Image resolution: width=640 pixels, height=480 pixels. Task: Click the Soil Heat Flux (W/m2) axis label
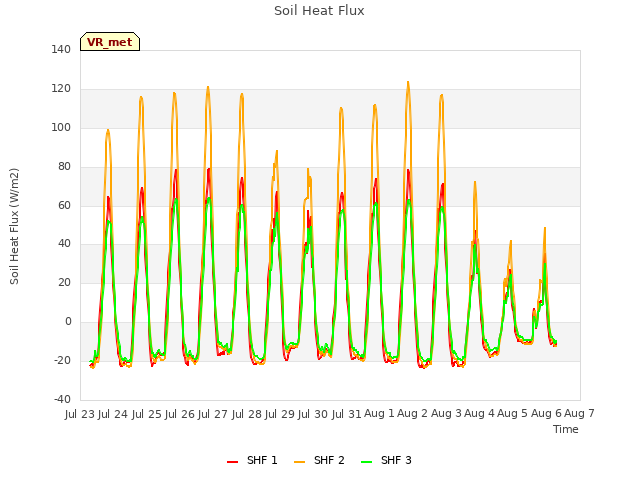pos(14,226)
